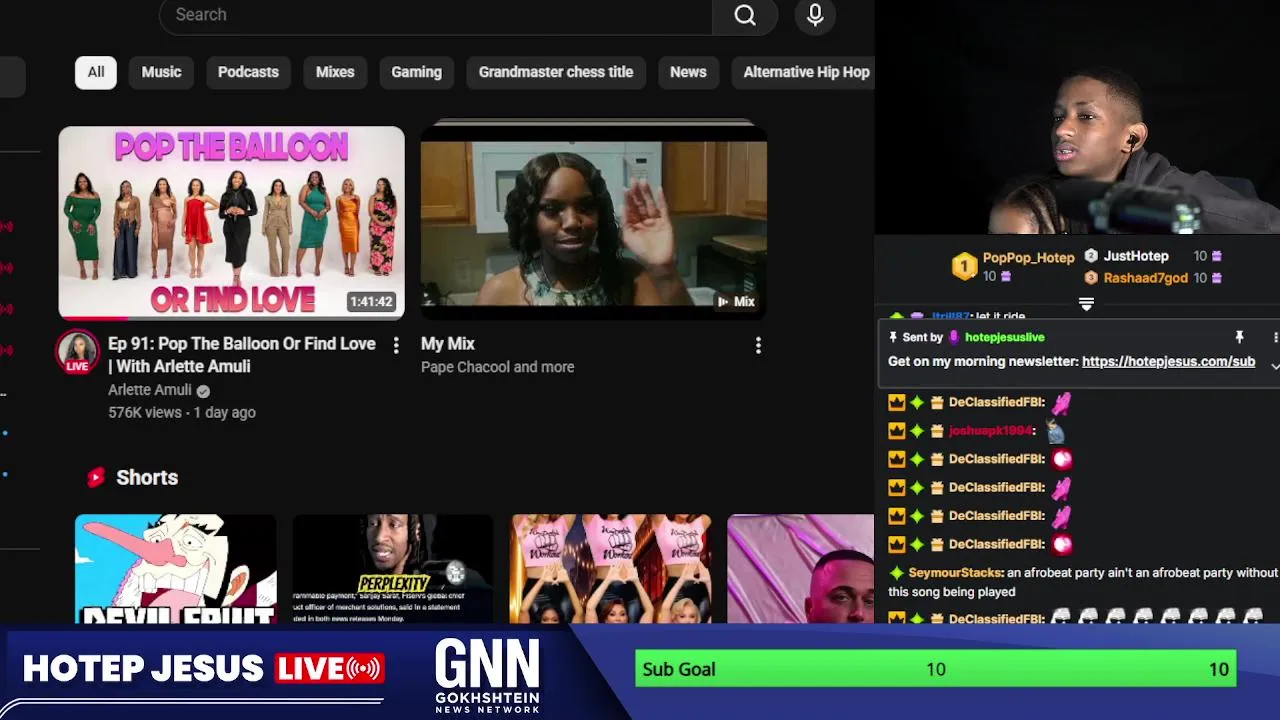1280x720 pixels.
Task: Collapse the pinned chat message chevron
Action: 1275,366
